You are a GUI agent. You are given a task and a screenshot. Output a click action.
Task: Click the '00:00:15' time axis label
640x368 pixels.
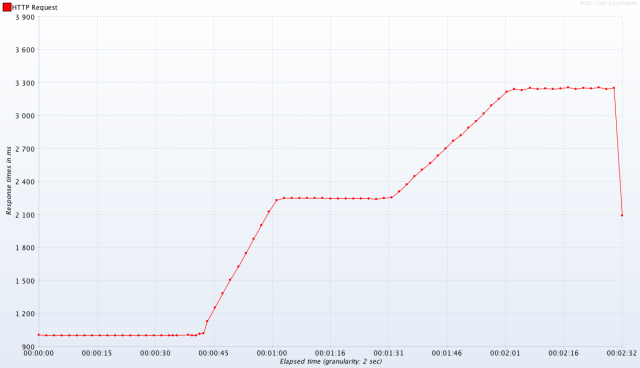tap(97, 353)
